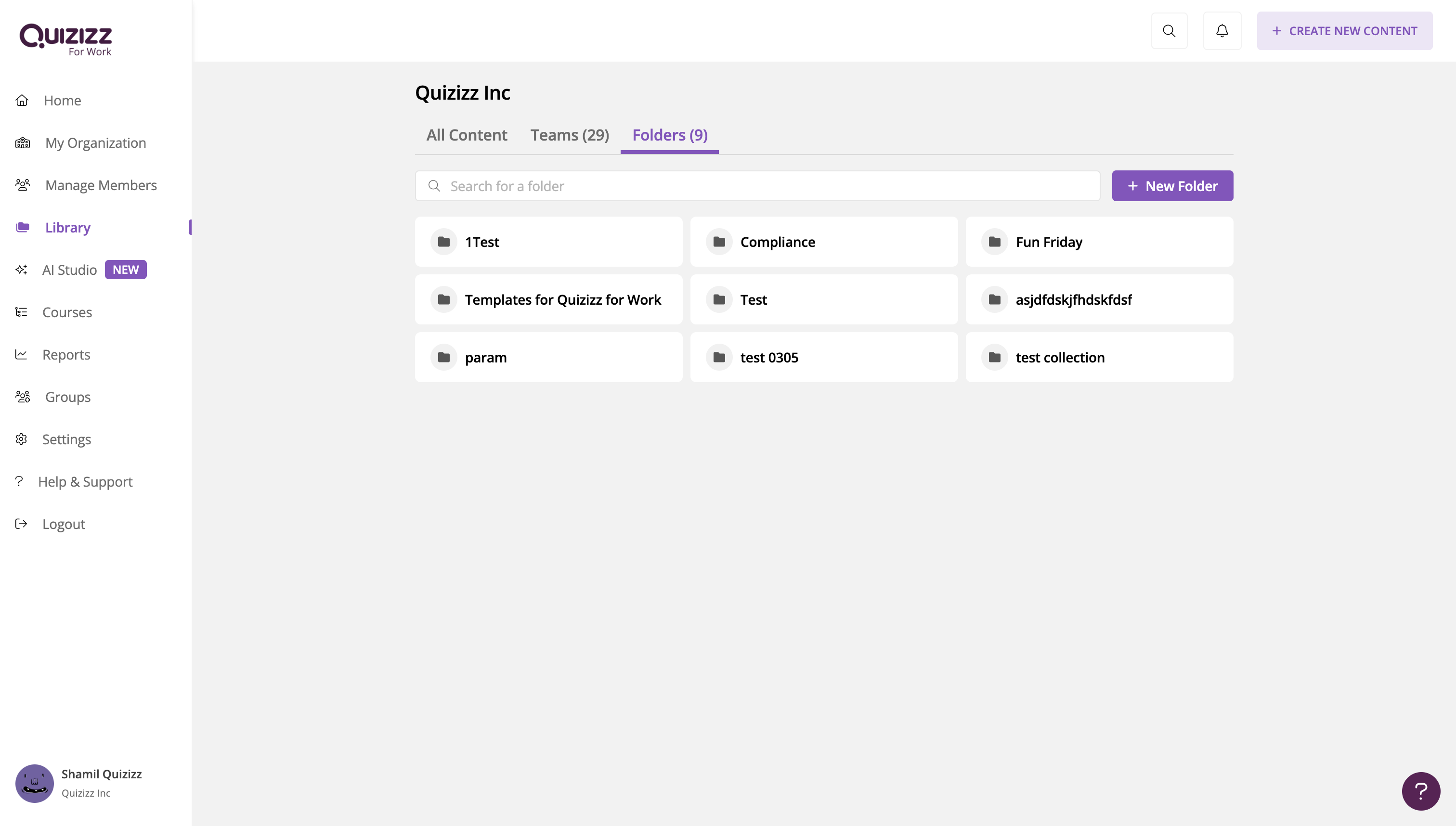
Task: Switch to the All Content tab
Action: point(467,135)
